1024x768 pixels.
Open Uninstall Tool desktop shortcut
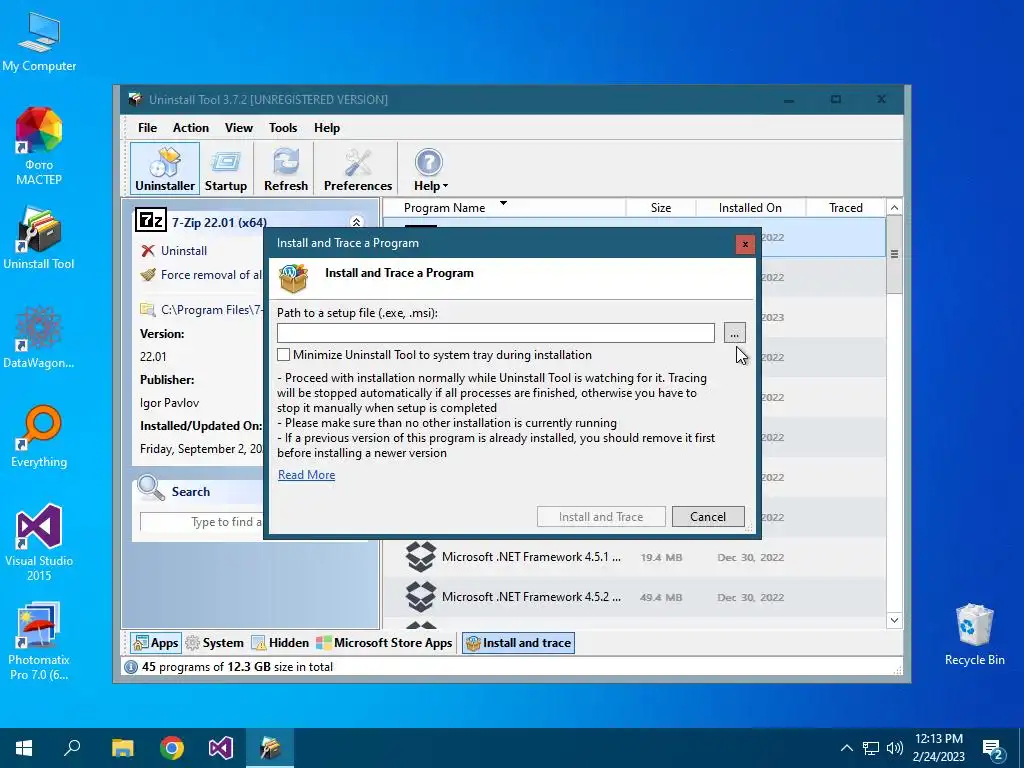point(39,239)
